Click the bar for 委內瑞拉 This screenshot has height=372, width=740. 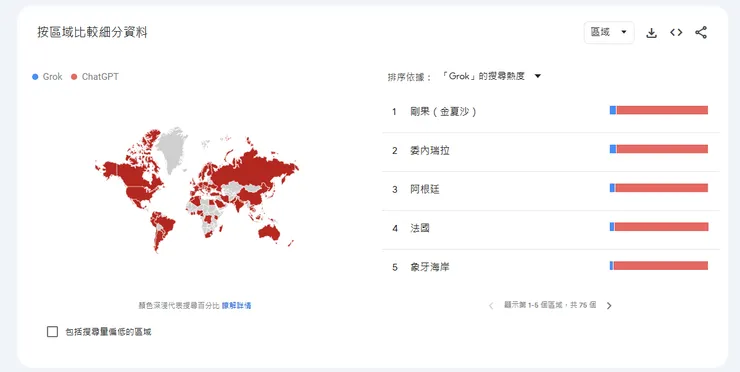tap(659, 149)
